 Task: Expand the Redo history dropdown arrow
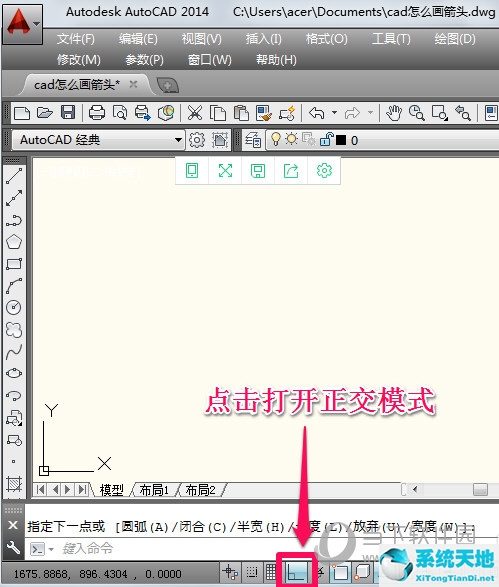[370, 112]
